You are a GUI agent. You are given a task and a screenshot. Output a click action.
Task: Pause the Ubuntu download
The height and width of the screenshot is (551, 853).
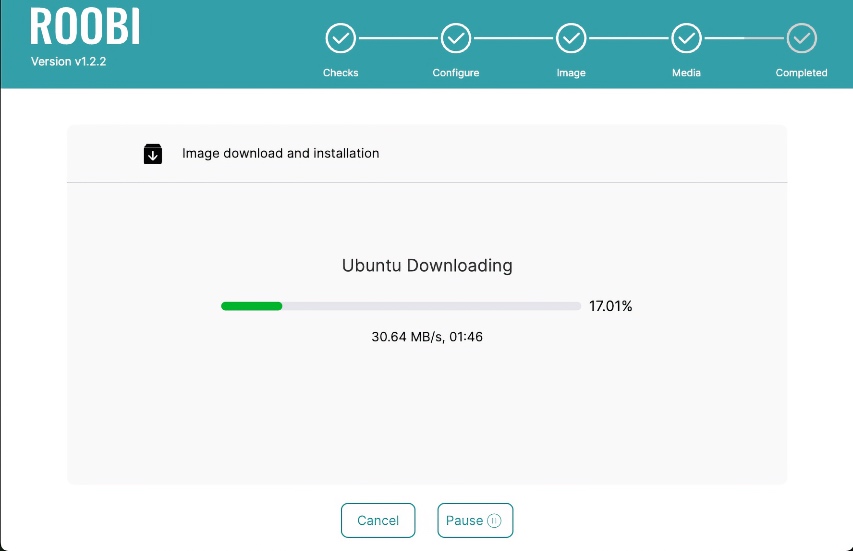click(475, 521)
